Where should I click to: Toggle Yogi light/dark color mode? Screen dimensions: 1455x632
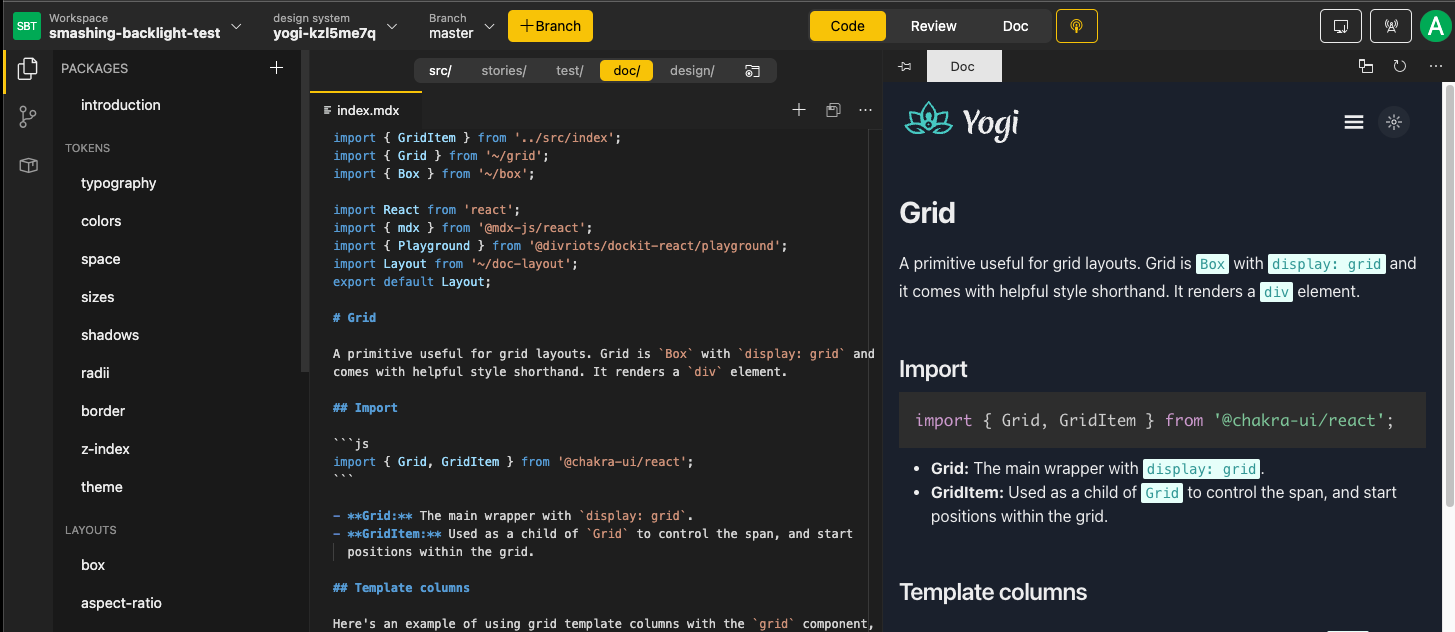[1394, 122]
